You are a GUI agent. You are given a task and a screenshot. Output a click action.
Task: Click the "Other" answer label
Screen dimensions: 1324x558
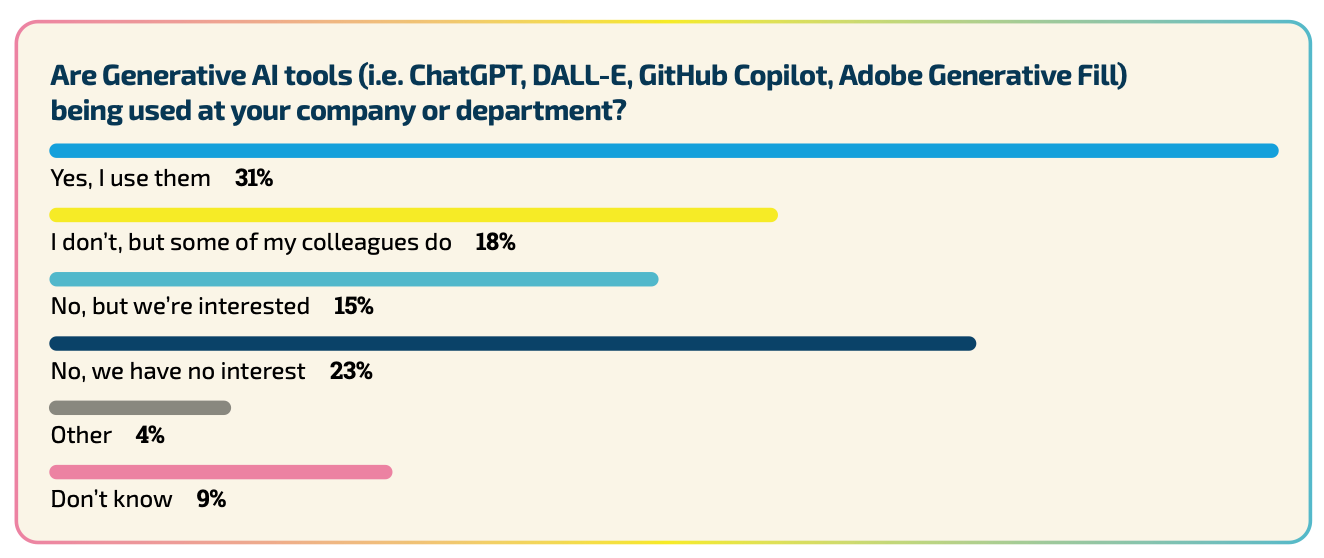tap(81, 436)
